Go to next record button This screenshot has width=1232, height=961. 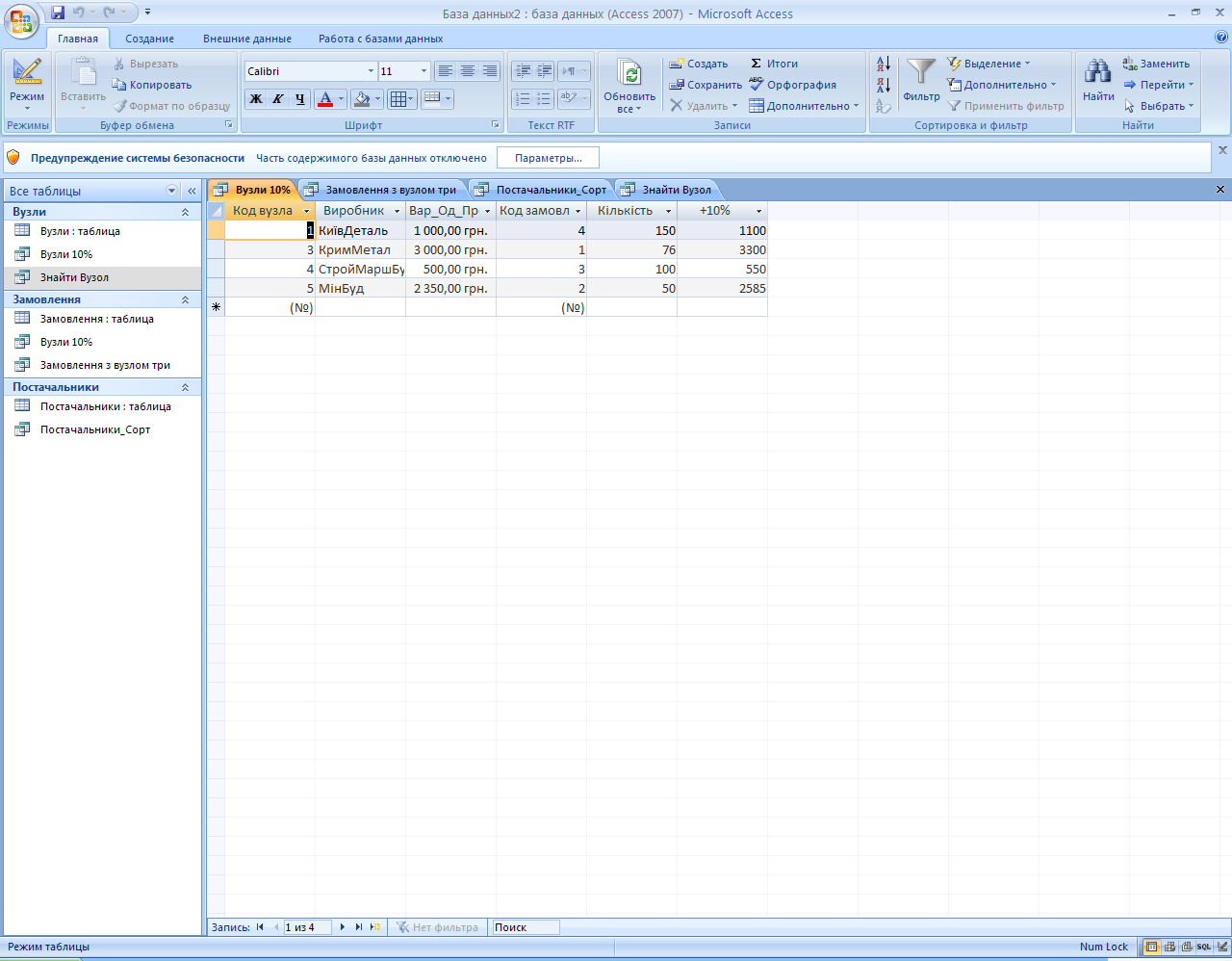pyautogui.click(x=343, y=927)
